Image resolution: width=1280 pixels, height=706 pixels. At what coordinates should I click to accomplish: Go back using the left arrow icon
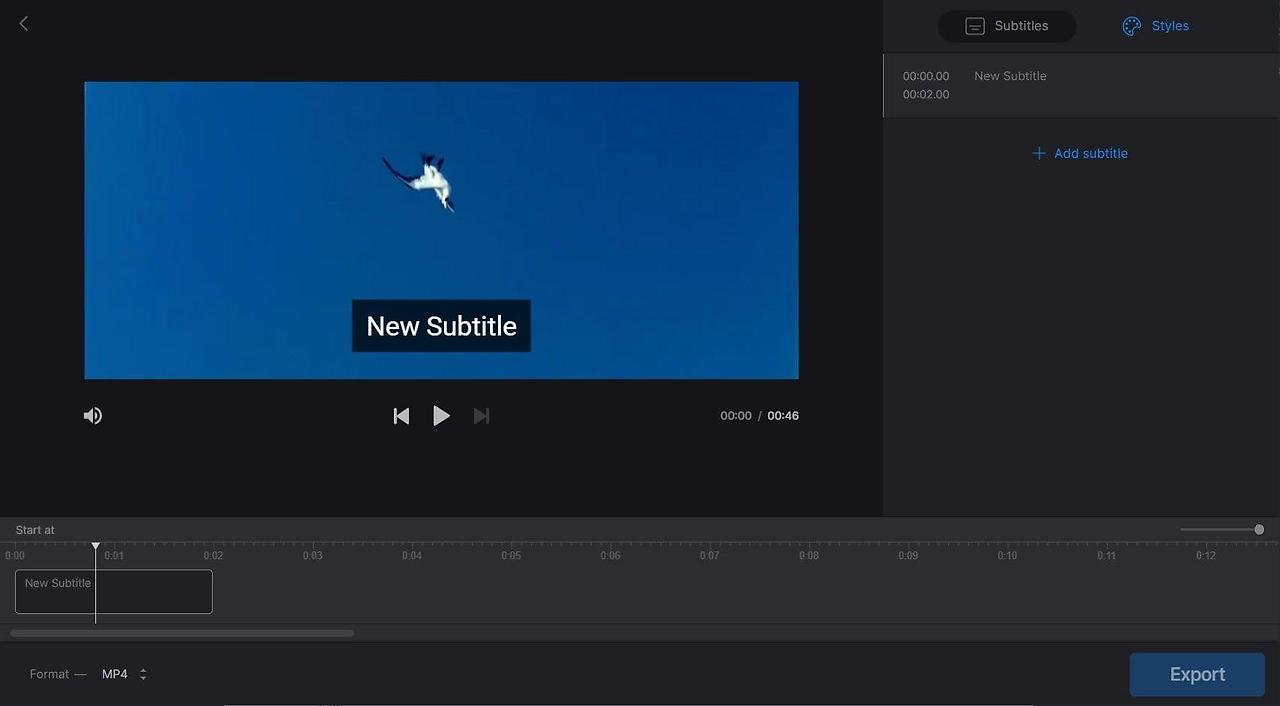[24, 23]
